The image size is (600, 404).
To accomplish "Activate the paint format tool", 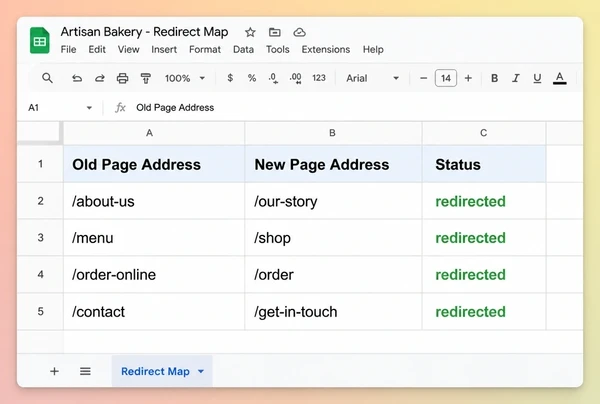I will [x=146, y=78].
